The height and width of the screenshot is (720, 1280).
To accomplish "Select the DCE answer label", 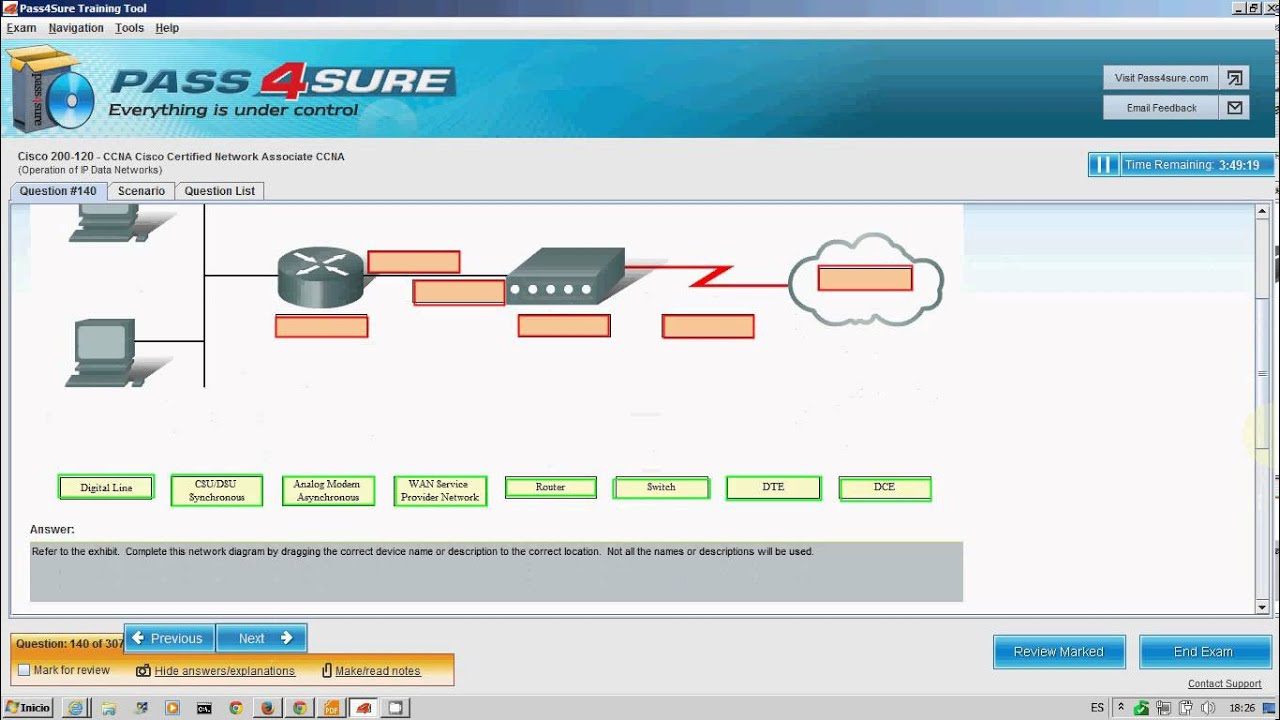I will pyautogui.click(x=885, y=487).
